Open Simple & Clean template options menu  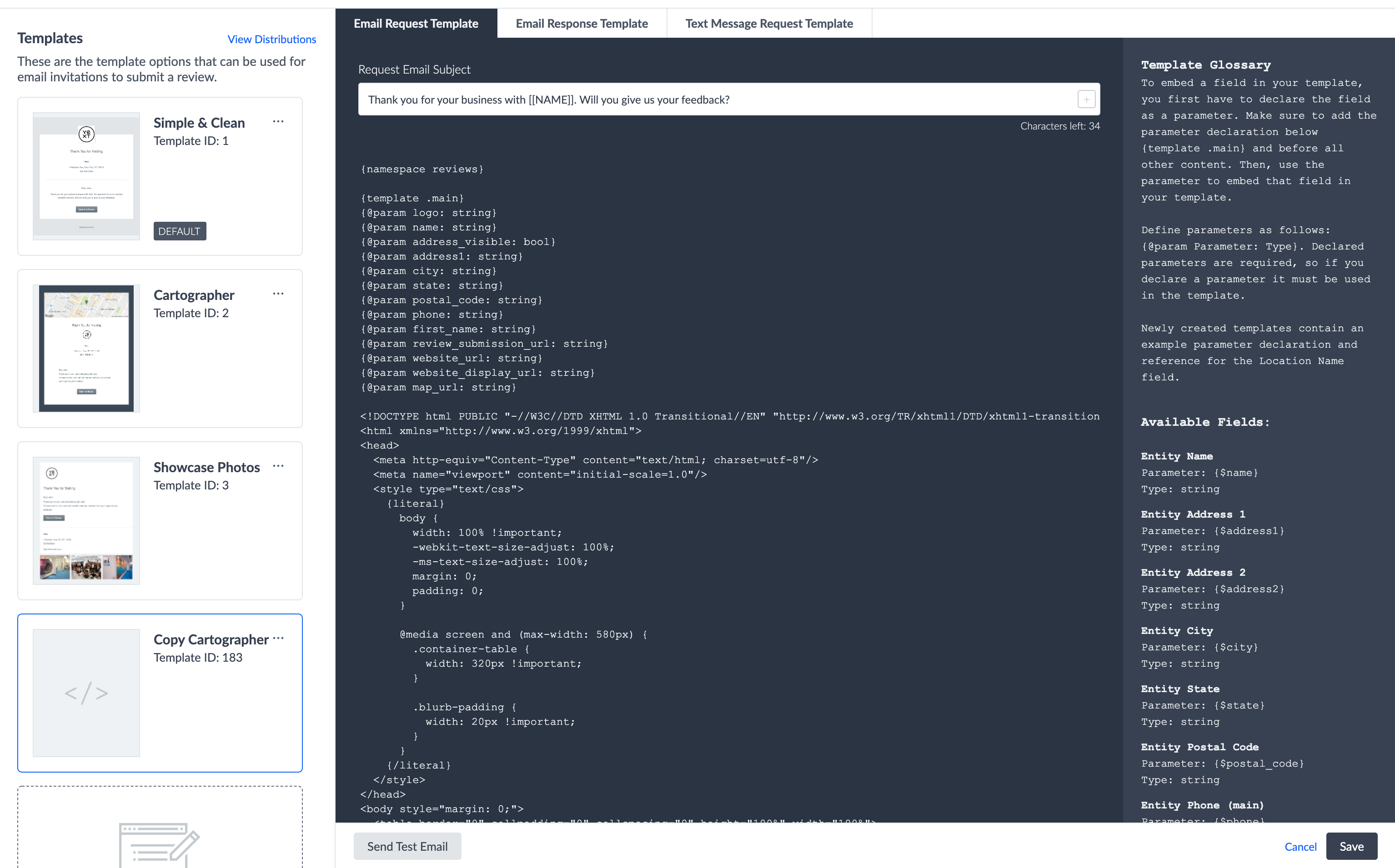tap(278, 122)
